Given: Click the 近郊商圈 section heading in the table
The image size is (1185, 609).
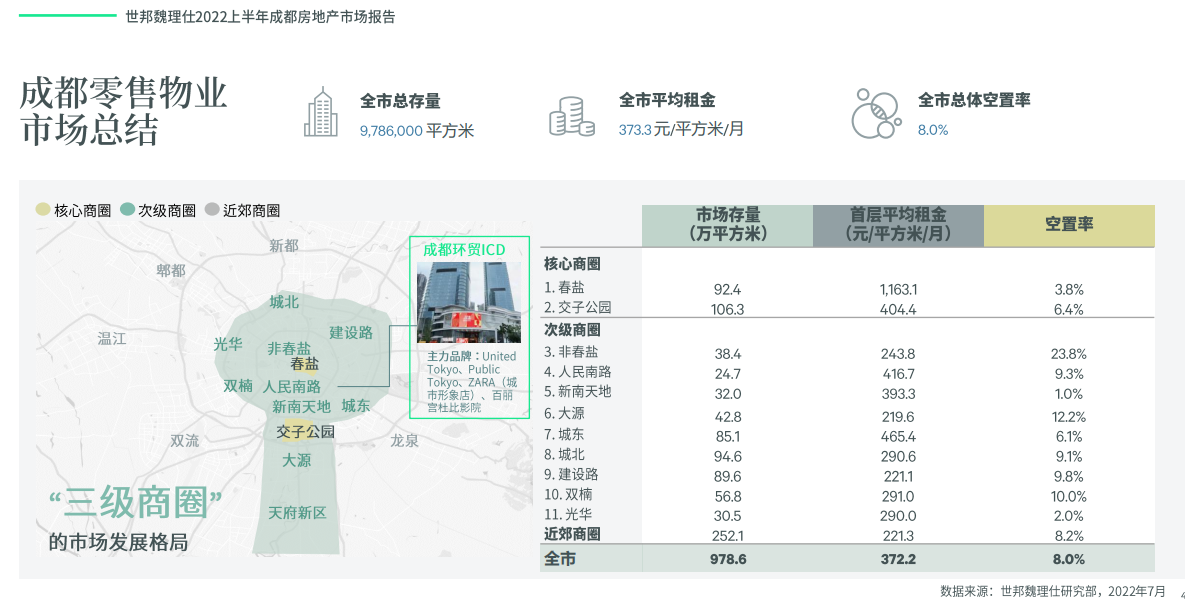Looking at the screenshot, I should point(572,535).
